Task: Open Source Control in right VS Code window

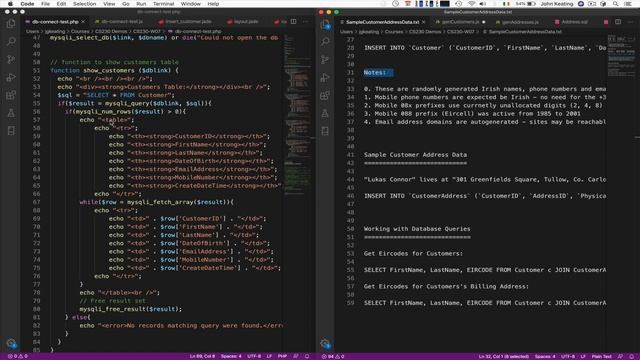Action: [x=325, y=59]
